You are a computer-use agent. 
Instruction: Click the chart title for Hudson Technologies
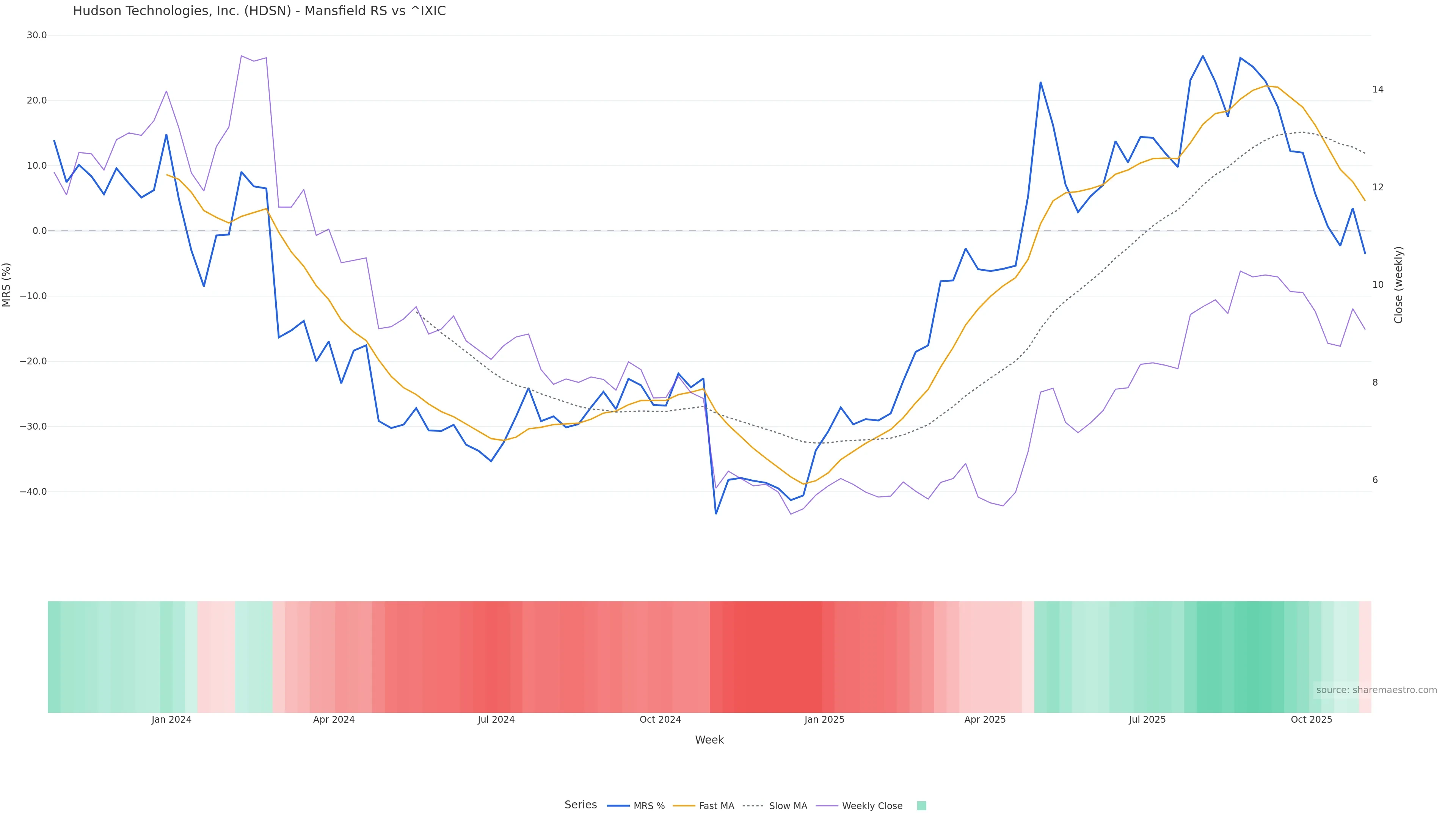(x=259, y=11)
